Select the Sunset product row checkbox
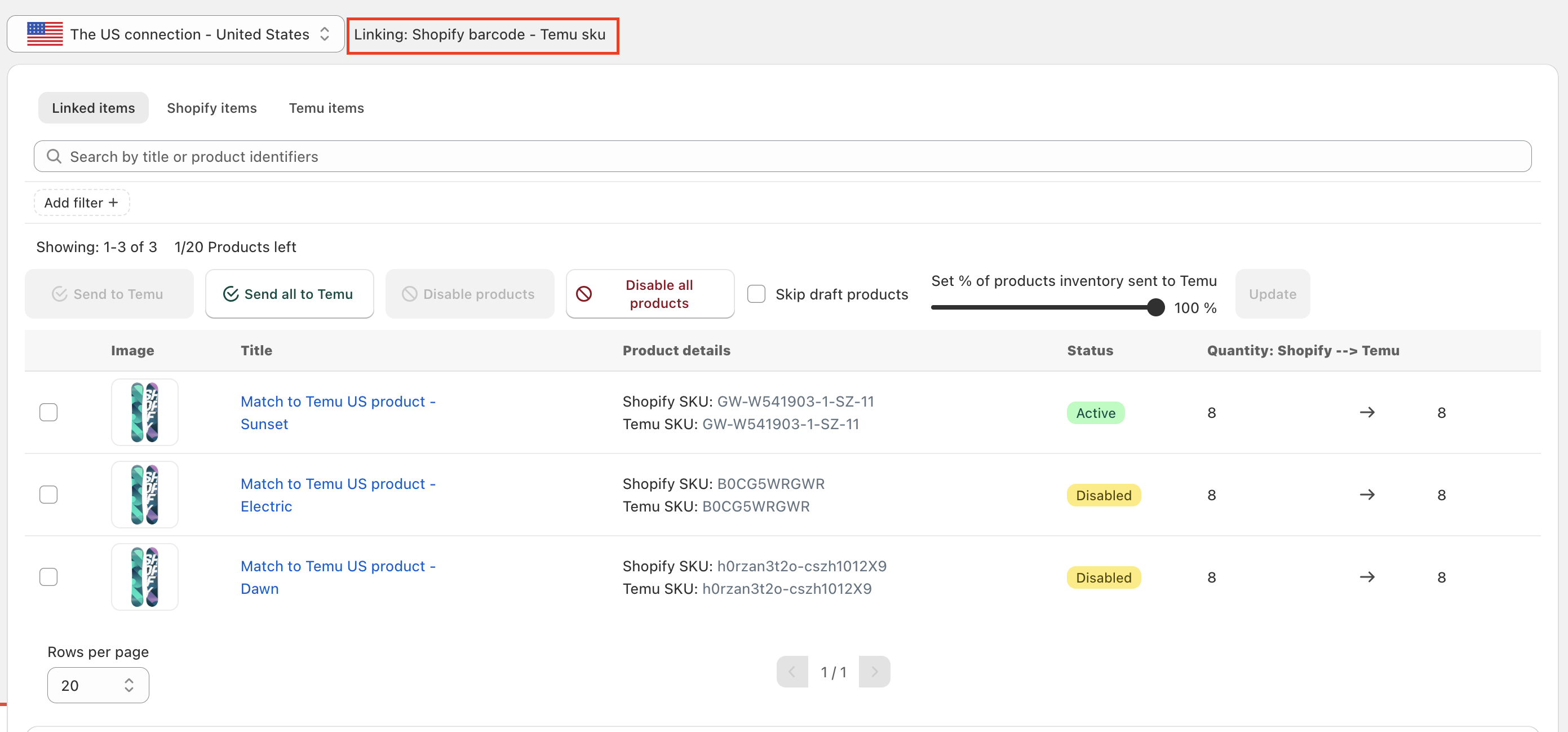The width and height of the screenshot is (1568, 732). point(48,412)
